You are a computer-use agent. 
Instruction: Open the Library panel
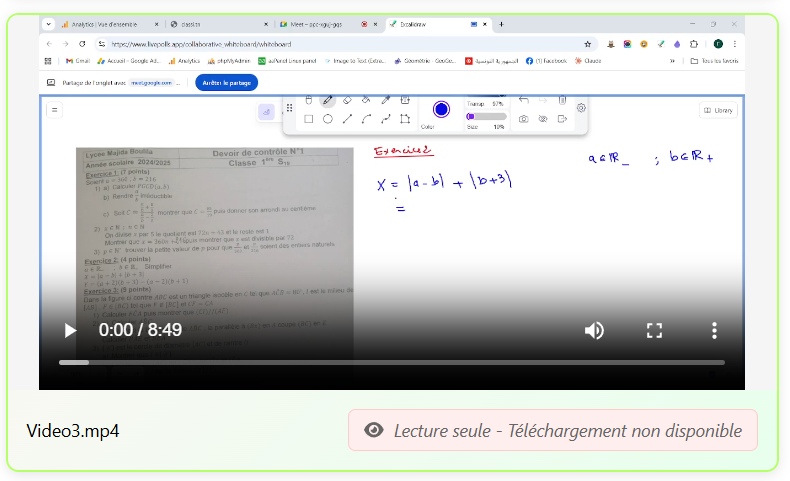pyautogui.click(x=718, y=110)
